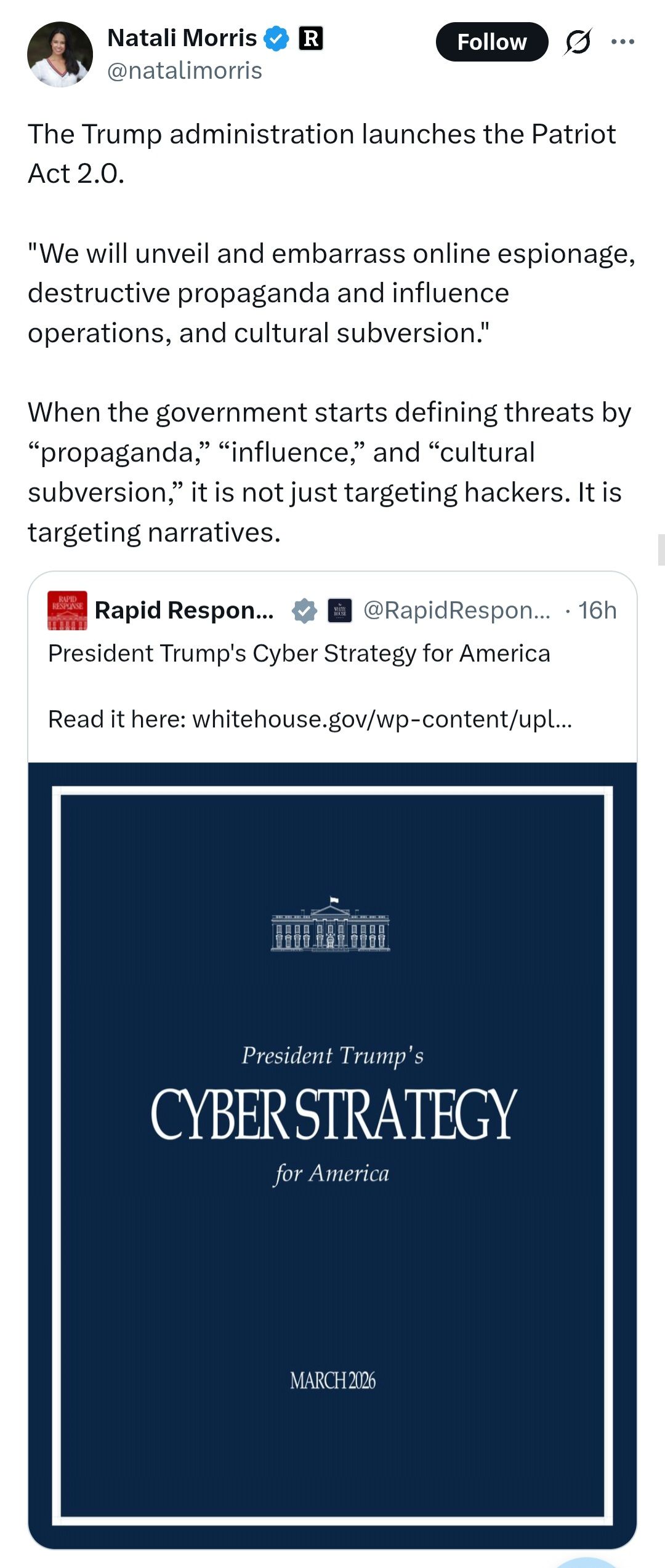Open Natali Morris profile avatar
The width and height of the screenshot is (665, 1568).
tap(60, 54)
